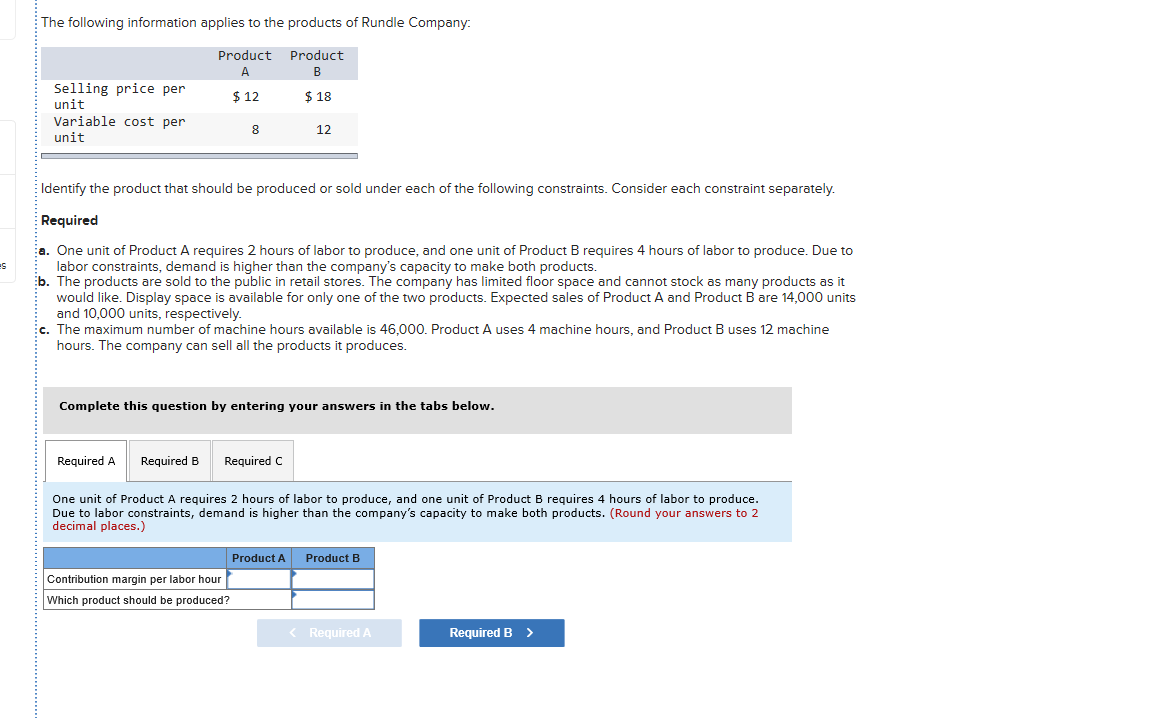Click 'Which product should be produced?' label
1171x718 pixels.
pyautogui.click(x=138, y=600)
